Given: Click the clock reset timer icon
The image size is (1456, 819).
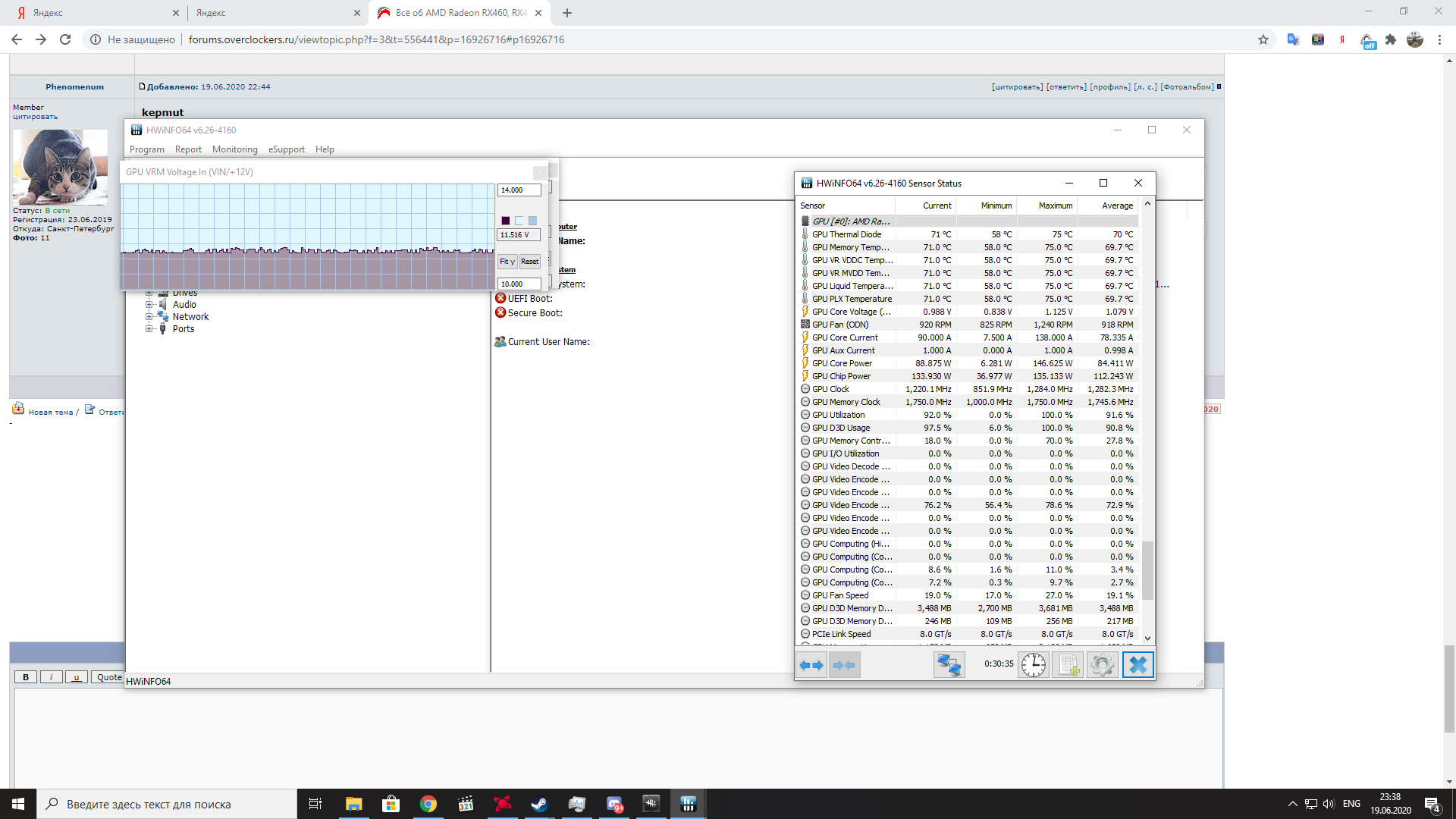Looking at the screenshot, I should pyautogui.click(x=1033, y=665).
